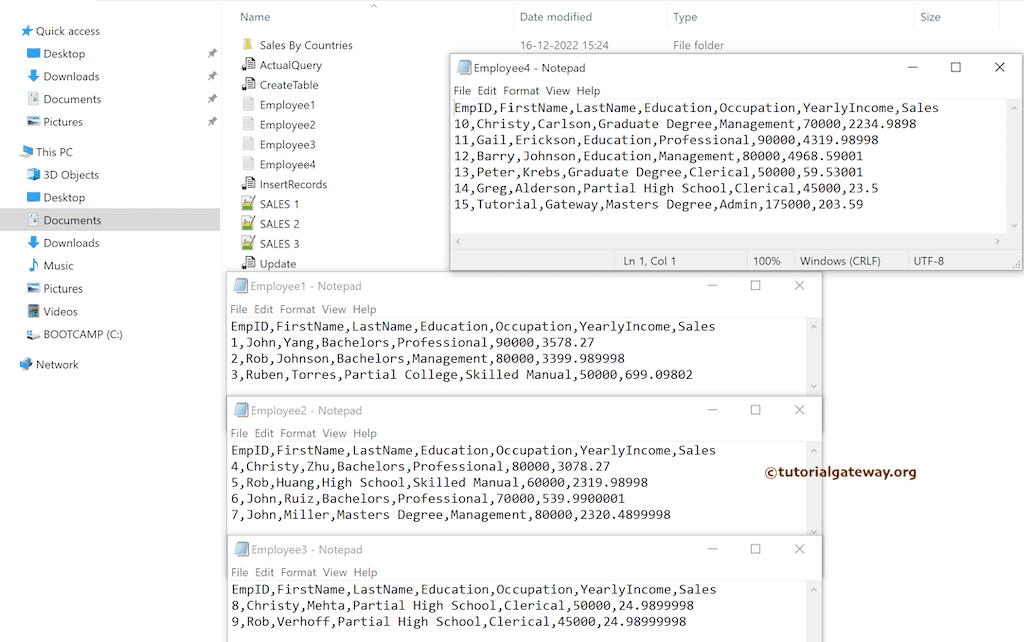
Task: Open Help menu in Employee4 Notepad
Action: click(x=588, y=91)
